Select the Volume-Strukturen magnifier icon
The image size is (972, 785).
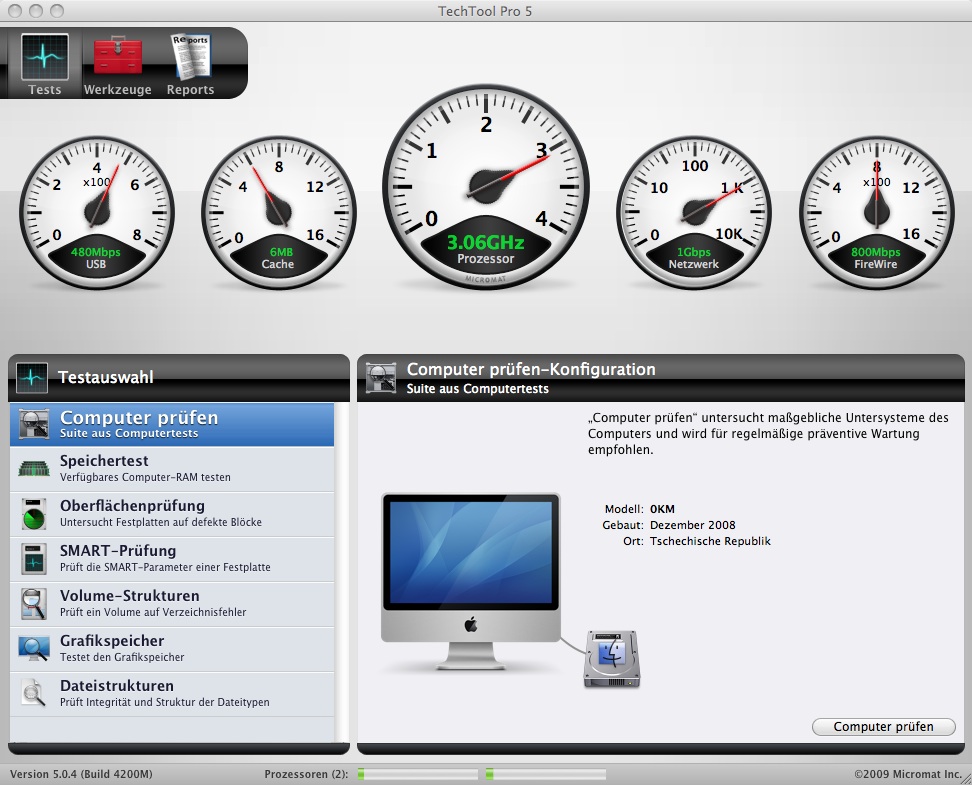point(33,604)
